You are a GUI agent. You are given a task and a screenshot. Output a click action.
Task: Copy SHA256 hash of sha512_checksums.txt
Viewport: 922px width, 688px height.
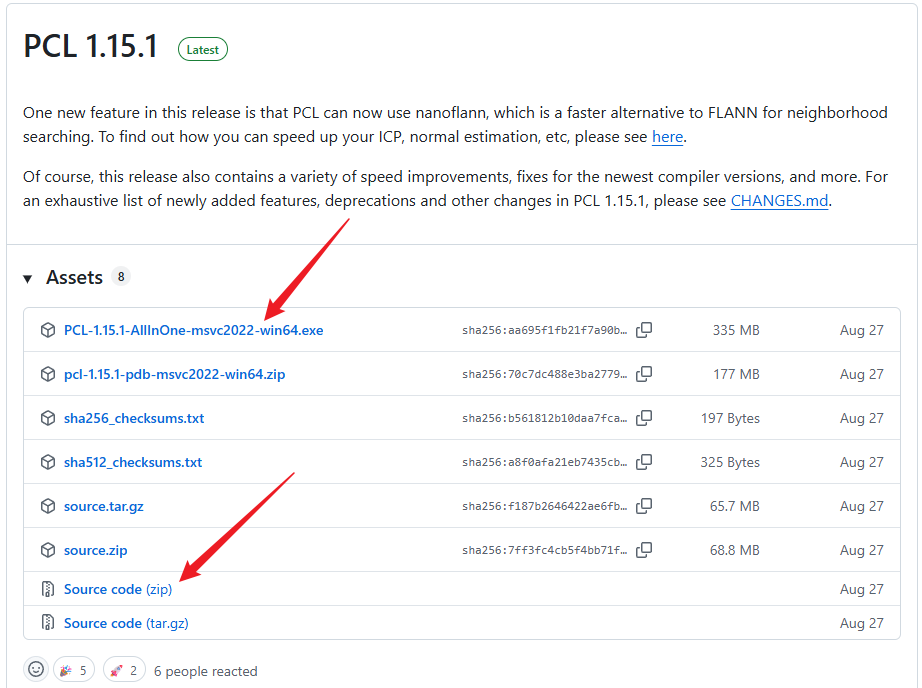point(645,462)
